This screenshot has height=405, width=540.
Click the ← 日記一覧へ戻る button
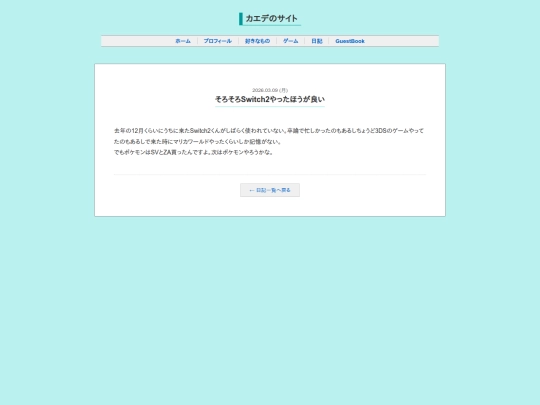pyautogui.click(x=270, y=190)
